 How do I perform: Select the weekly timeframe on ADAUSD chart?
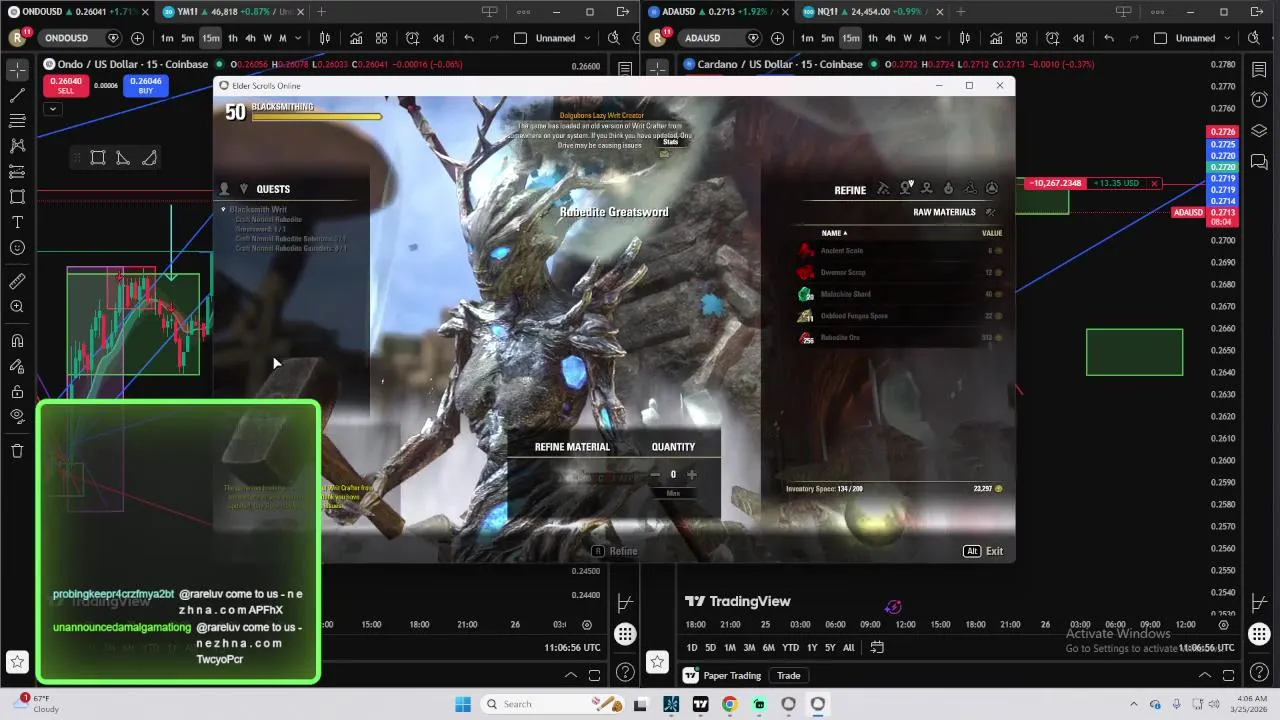click(908, 38)
